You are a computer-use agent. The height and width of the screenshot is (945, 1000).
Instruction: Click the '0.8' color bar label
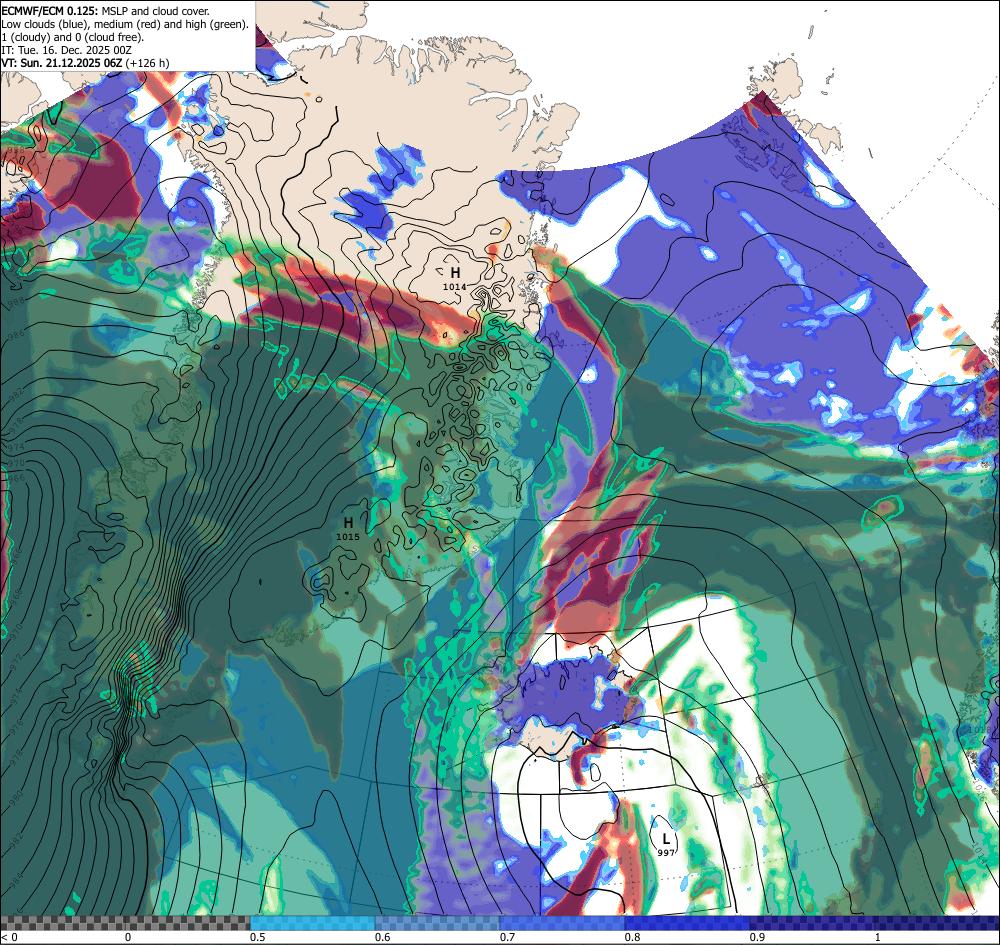[x=633, y=937]
